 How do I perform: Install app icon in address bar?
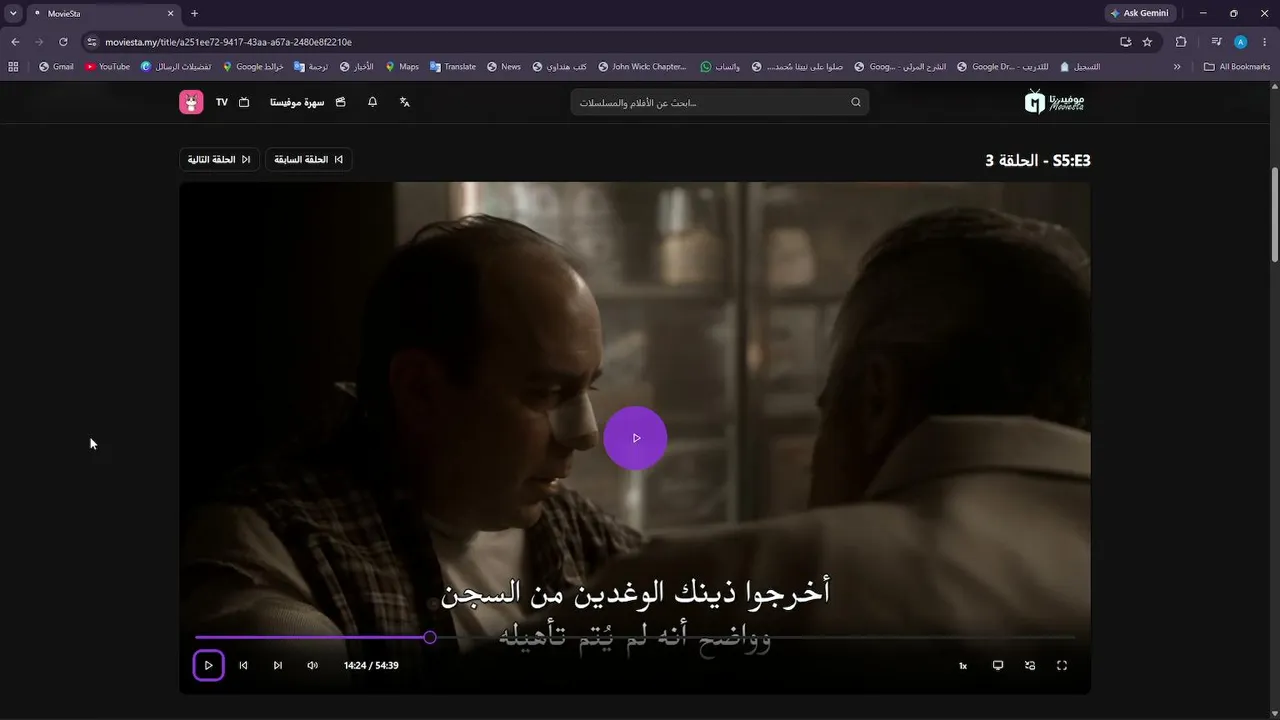click(1126, 42)
